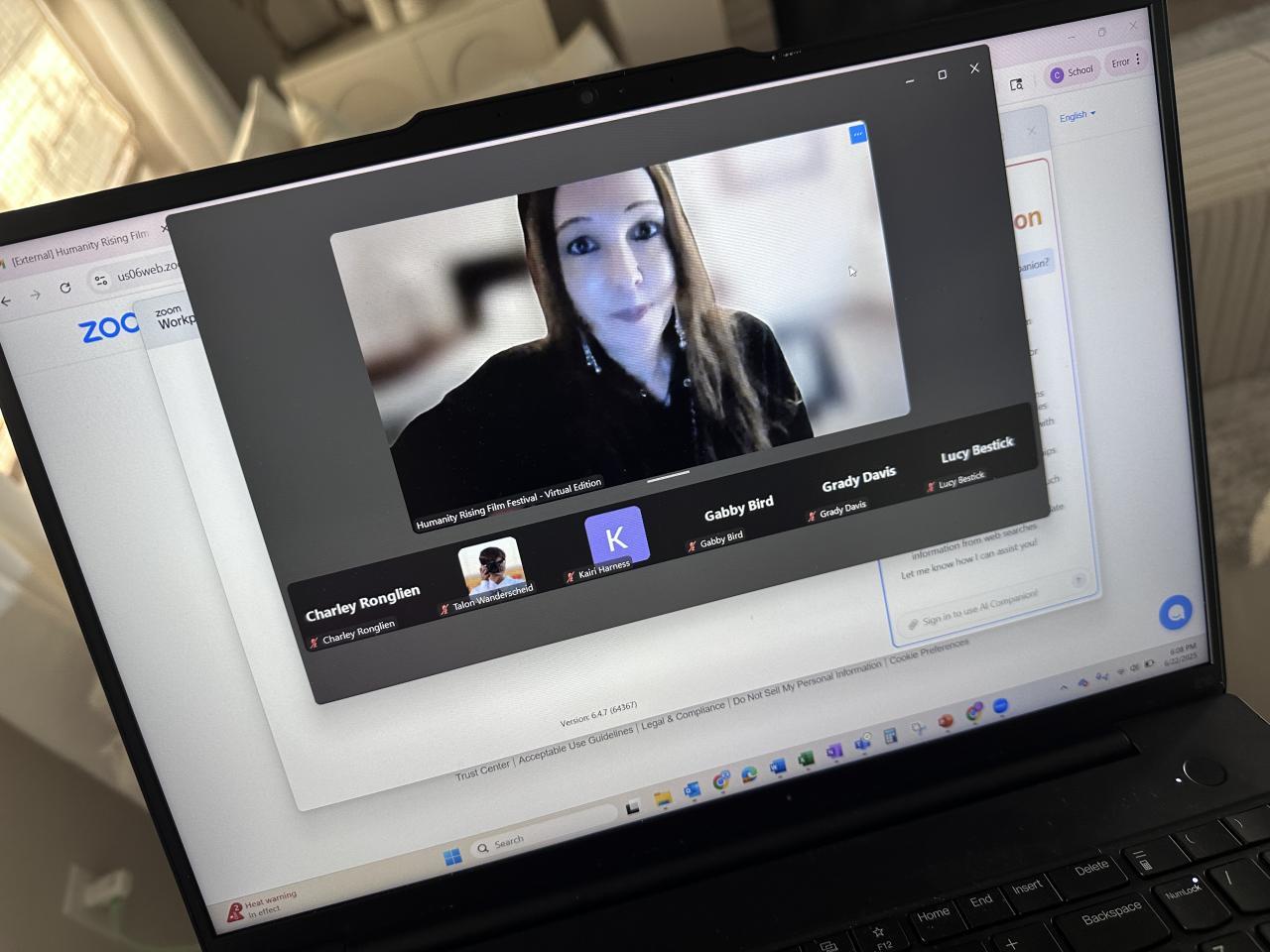Open Calculator from the taskbar
Image resolution: width=1270 pixels, height=952 pixels.
coord(890,736)
